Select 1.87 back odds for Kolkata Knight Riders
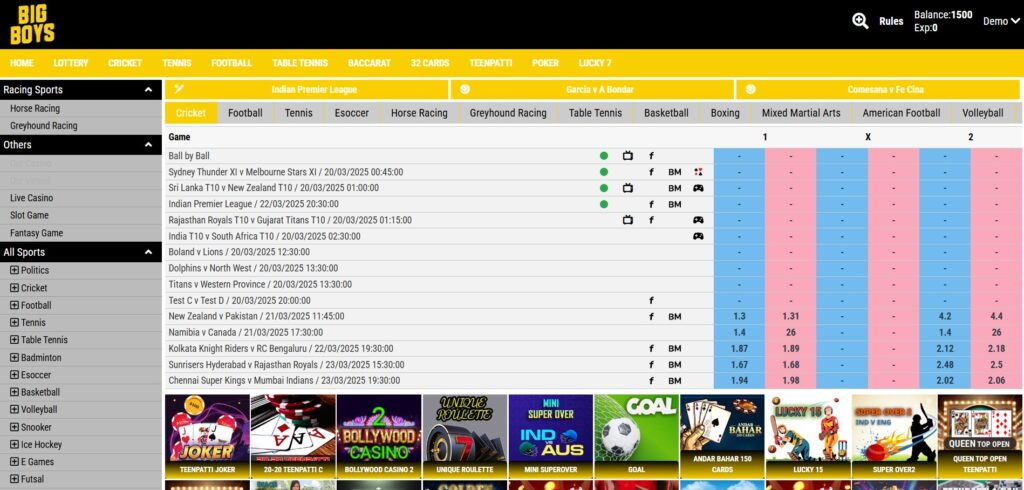Screen dimensions: 1024x490 [739, 349]
